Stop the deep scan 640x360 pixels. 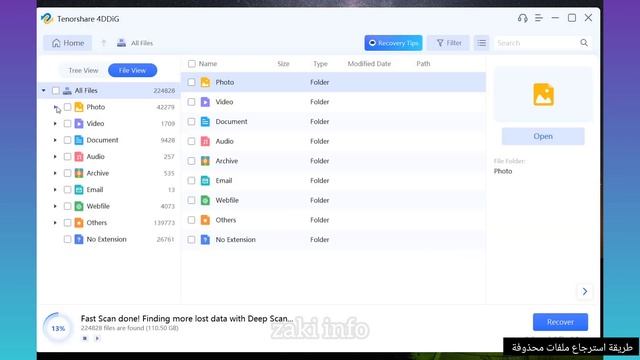85,338
